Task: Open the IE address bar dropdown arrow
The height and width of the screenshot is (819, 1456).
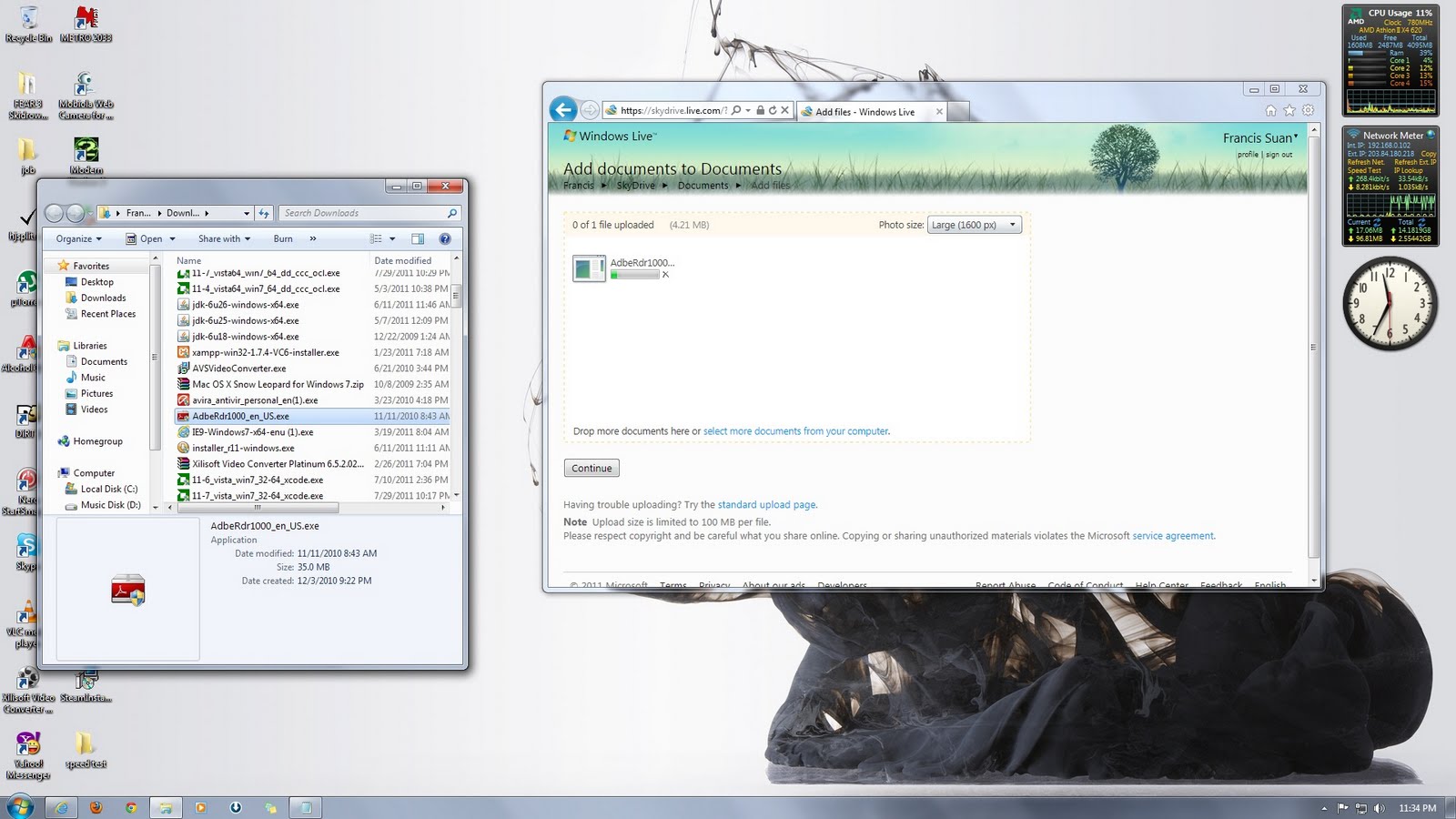Action: (748, 111)
